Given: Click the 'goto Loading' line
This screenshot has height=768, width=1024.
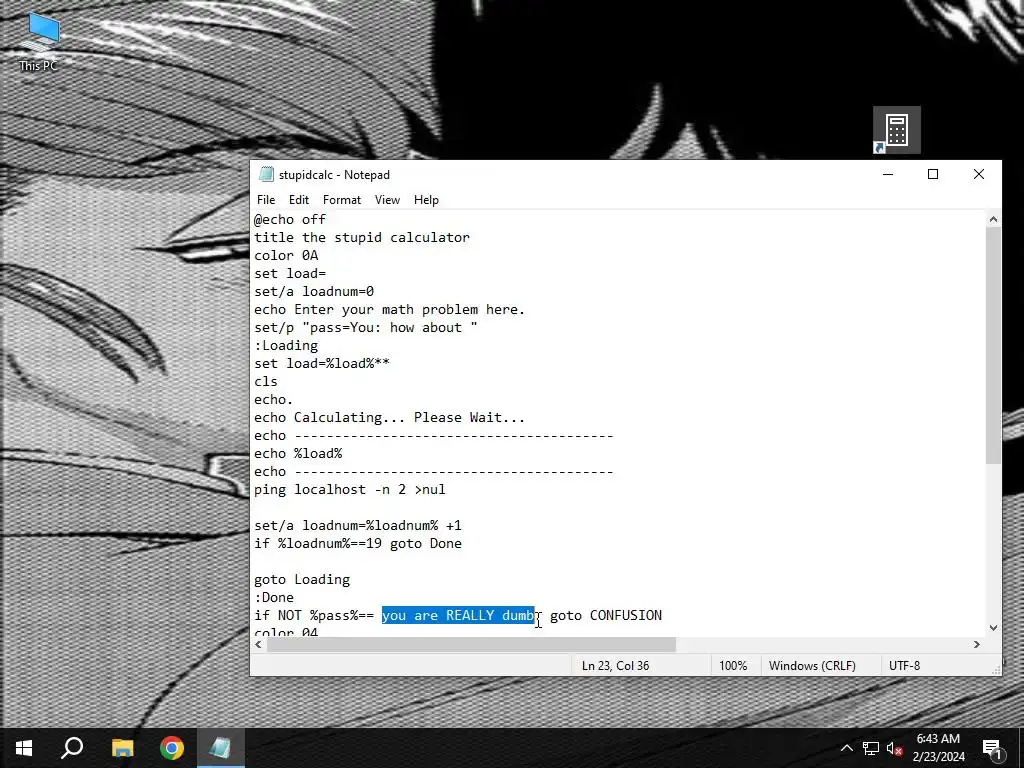Looking at the screenshot, I should coord(302,579).
